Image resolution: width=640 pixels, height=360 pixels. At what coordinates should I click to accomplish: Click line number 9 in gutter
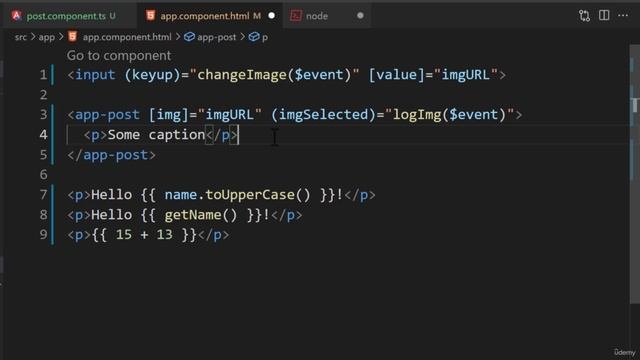coord(43,235)
